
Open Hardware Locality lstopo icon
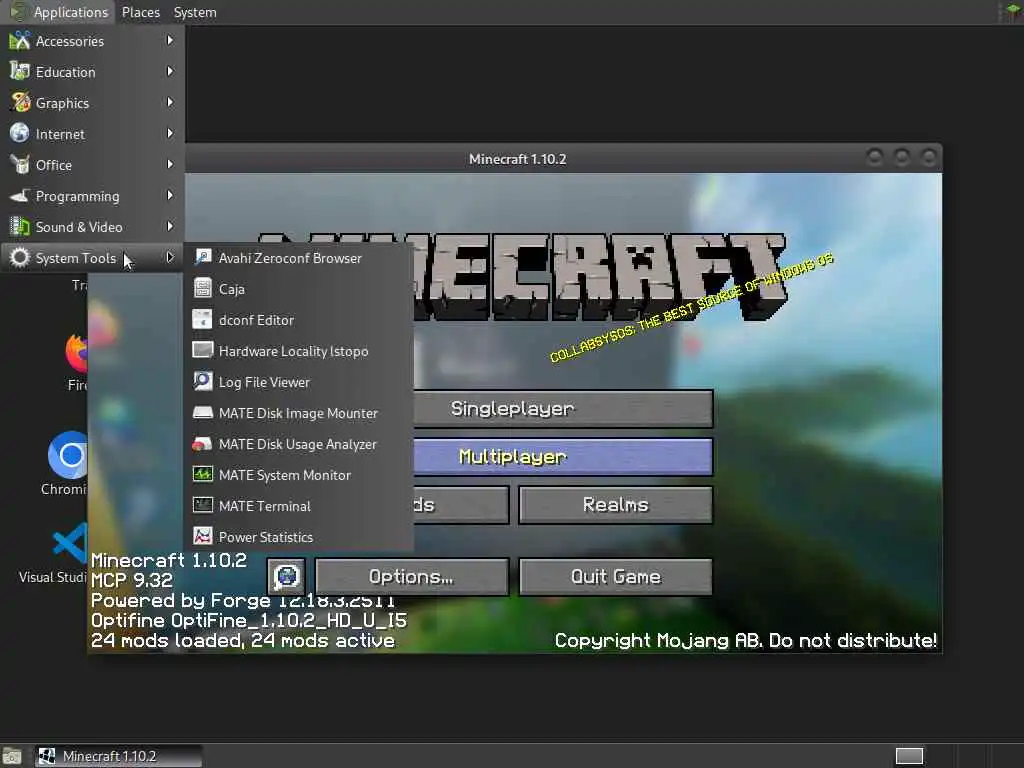pyautogui.click(x=202, y=350)
